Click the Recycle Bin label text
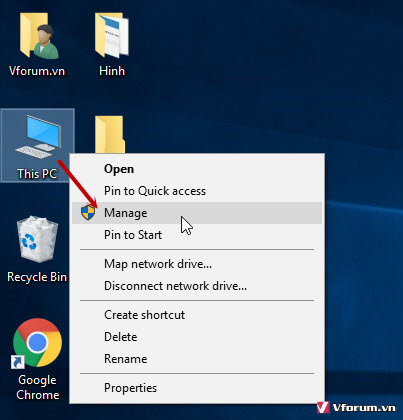This screenshot has width=403, height=420. 37,277
